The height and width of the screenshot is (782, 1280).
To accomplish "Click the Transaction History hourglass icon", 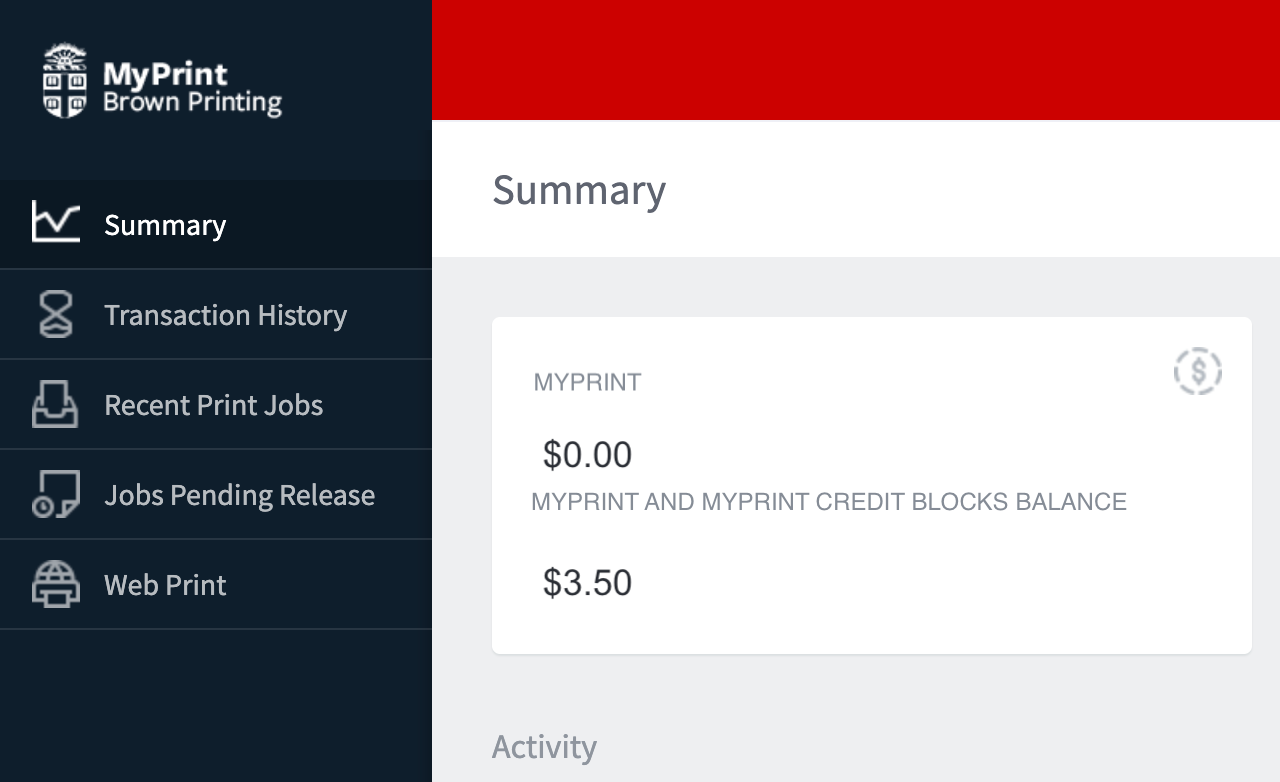I will point(55,314).
